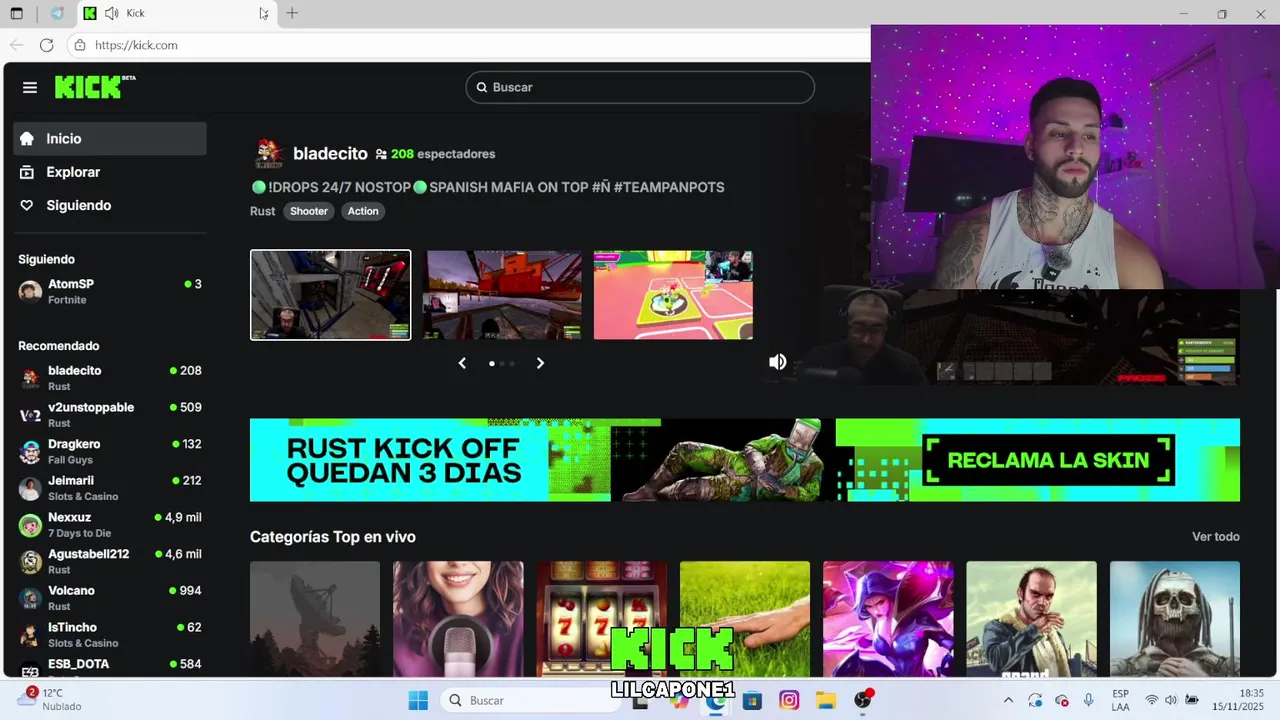Click Ver todo for top categories
The height and width of the screenshot is (720, 1280).
point(1215,537)
